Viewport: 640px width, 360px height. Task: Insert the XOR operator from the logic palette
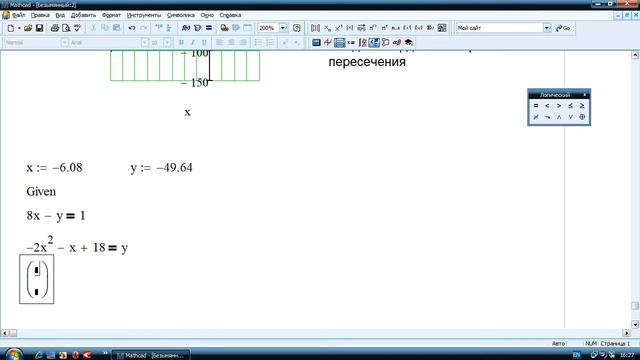click(582, 117)
